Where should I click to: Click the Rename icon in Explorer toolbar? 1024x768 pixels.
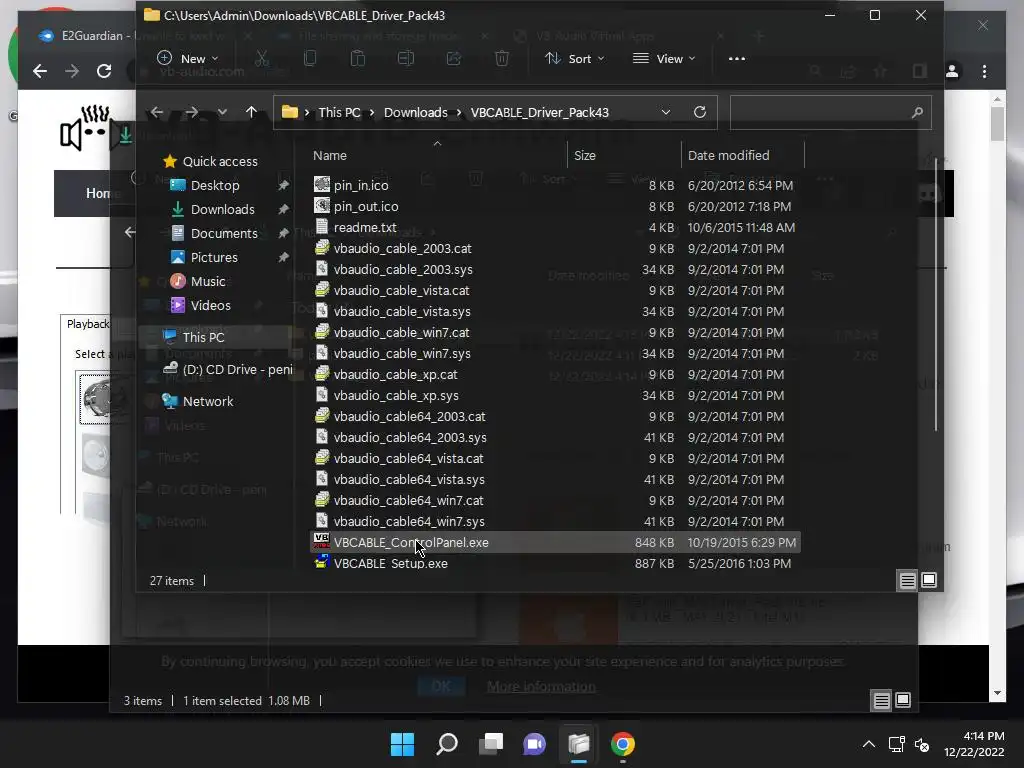click(406, 59)
